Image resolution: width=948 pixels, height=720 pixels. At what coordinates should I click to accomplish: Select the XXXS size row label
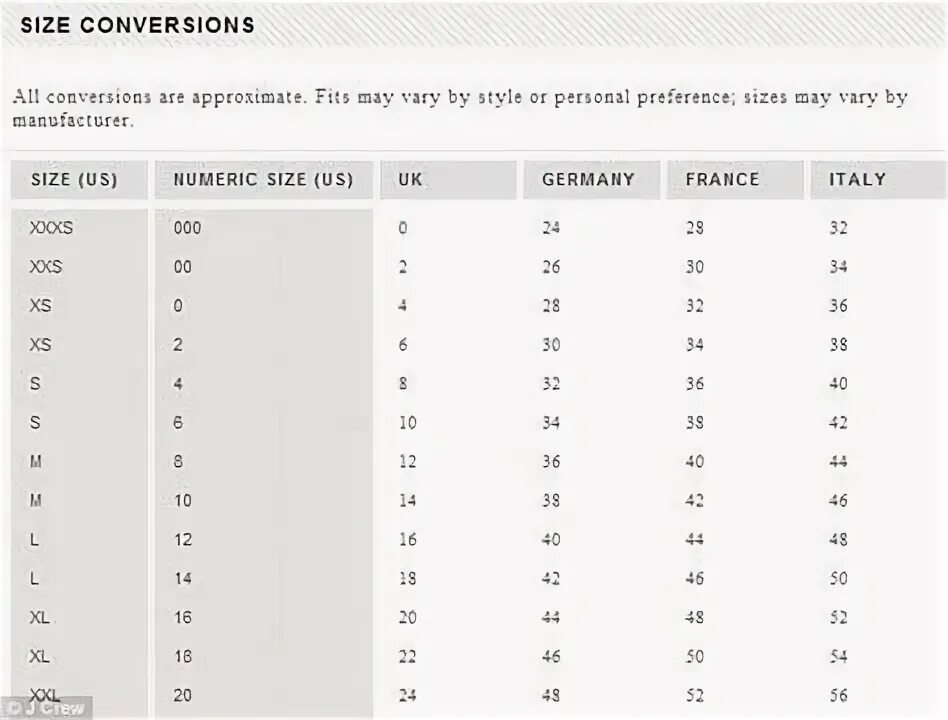click(51, 228)
